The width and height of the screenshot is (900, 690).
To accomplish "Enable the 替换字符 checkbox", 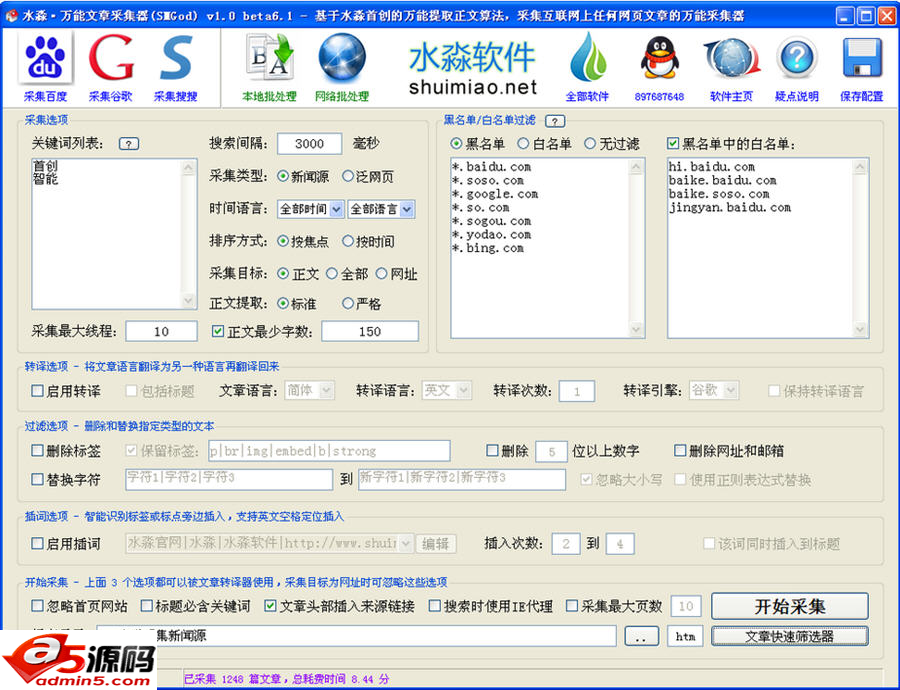I will pos(37,479).
